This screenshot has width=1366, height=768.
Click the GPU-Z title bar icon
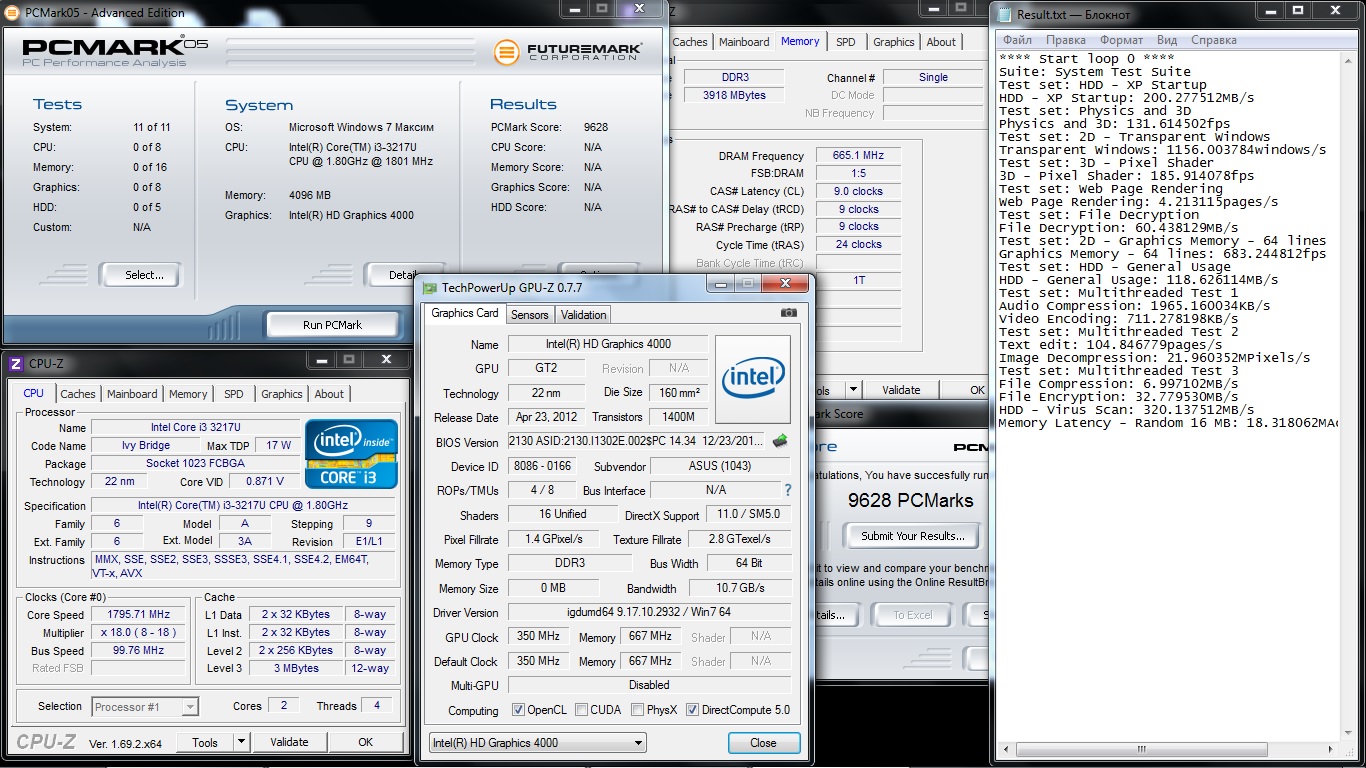430,287
